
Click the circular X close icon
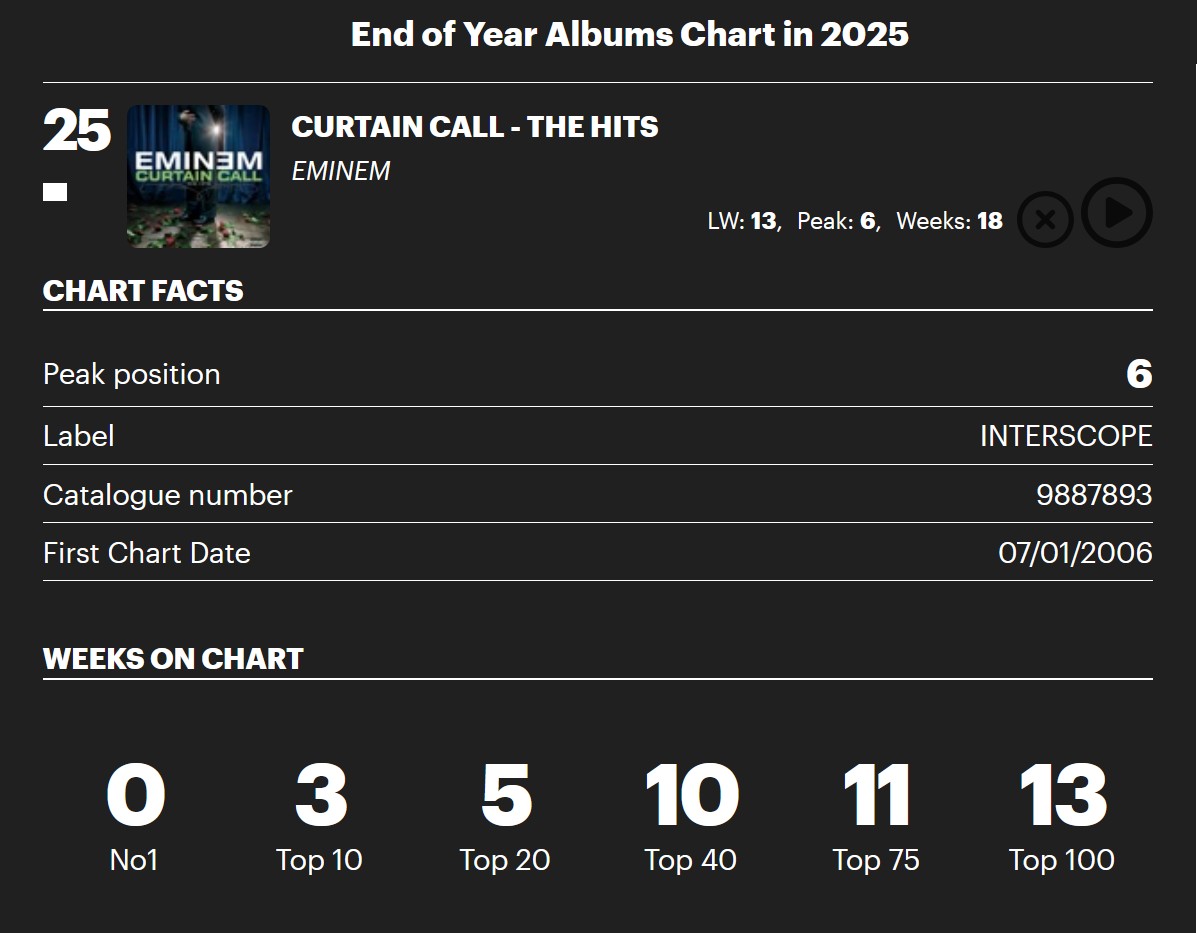coord(1045,219)
